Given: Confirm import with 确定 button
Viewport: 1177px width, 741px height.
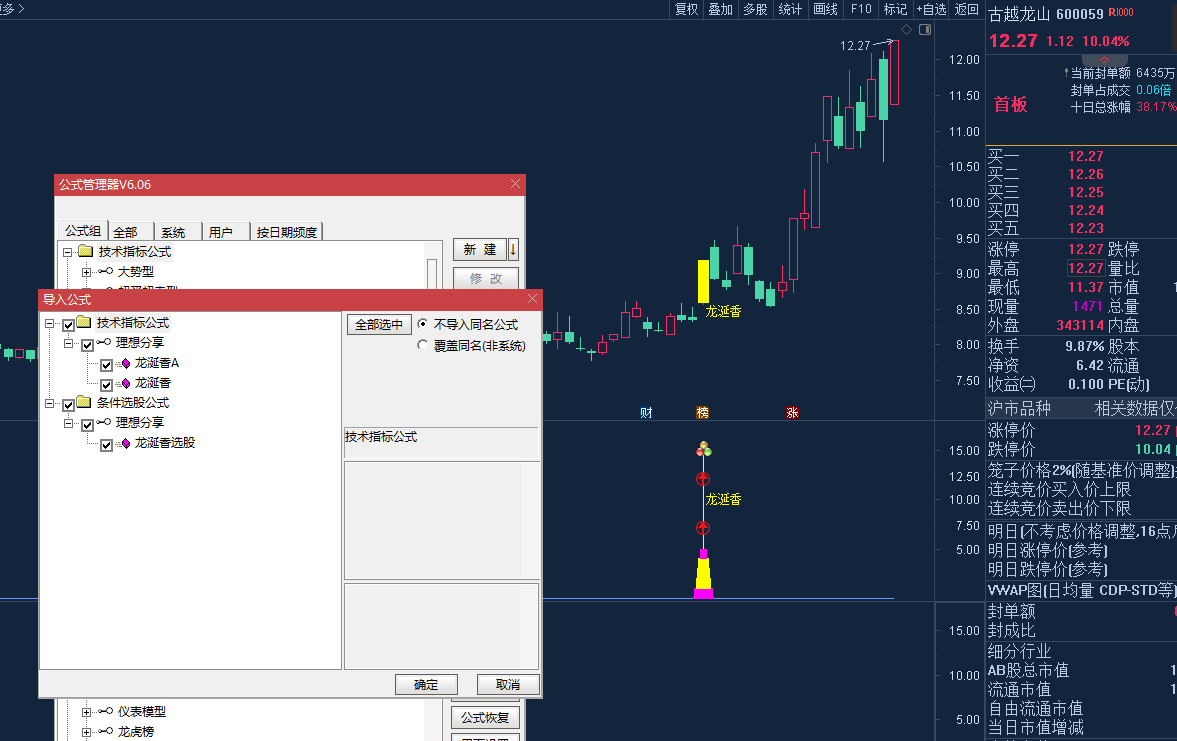Looking at the screenshot, I should tap(426, 685).
